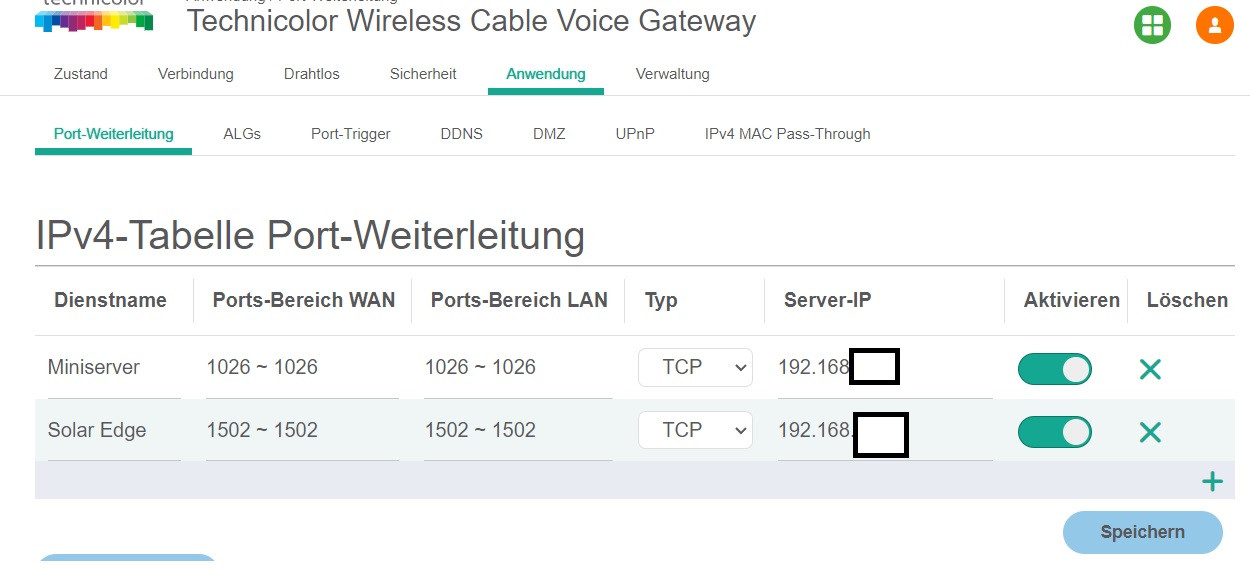Edit the Miniserver service name field
The width and height of the screenshot is (1250, 568).
113,368
